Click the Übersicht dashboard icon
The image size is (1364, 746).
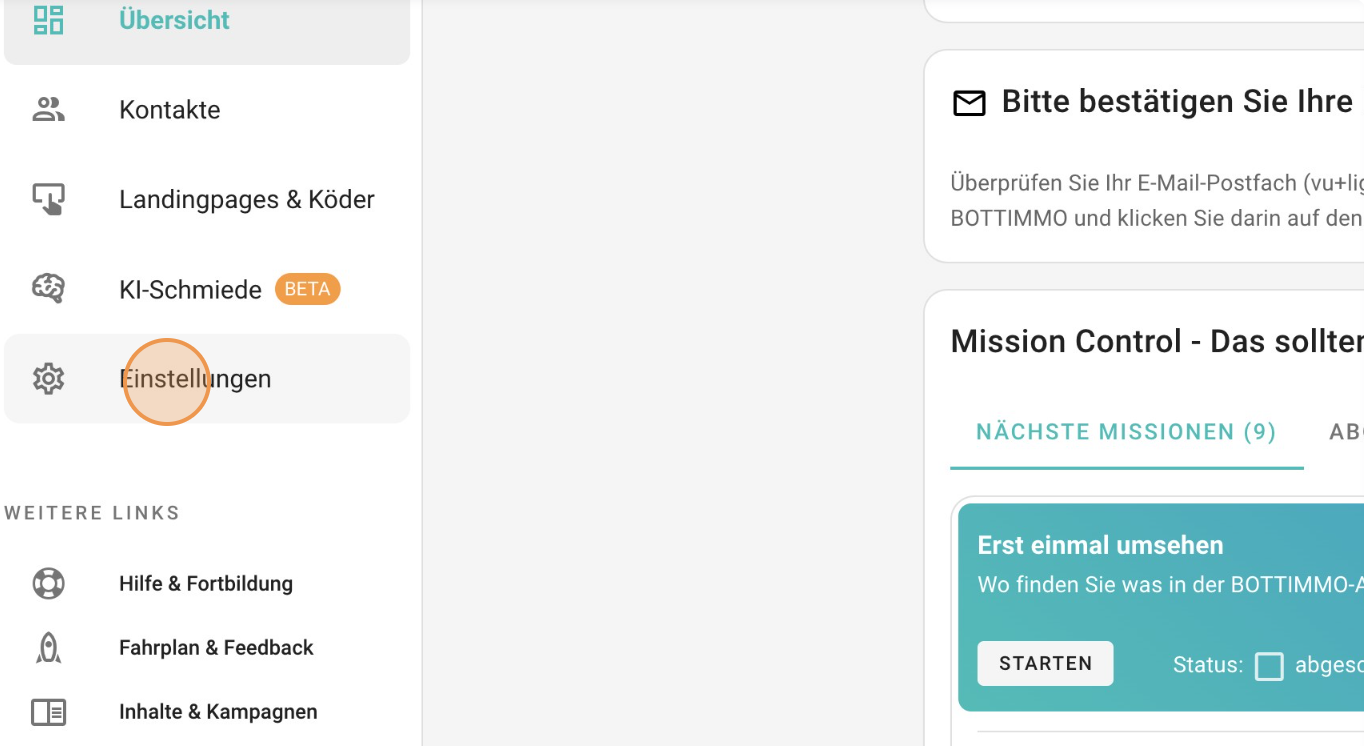[x=48, y=19]
